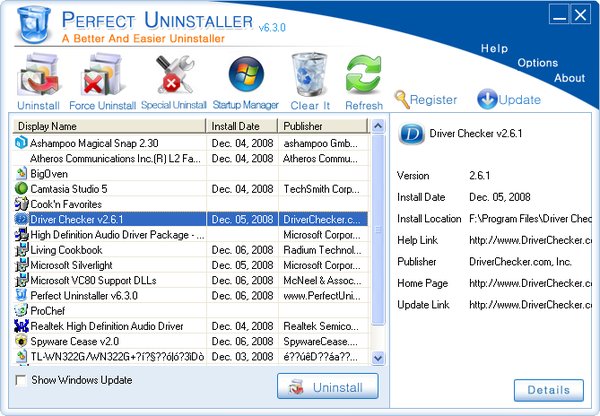Screen dimensions: 600x416
Task: Click the Update Link URL value
Action: 530,305
